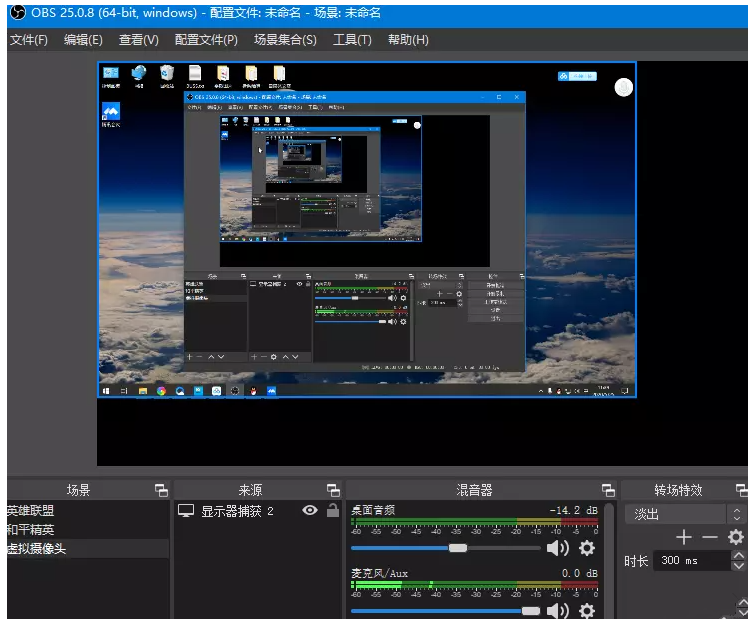
Task: Toggle the lock on 显示器捕获 2
Action: coord(333,511)
